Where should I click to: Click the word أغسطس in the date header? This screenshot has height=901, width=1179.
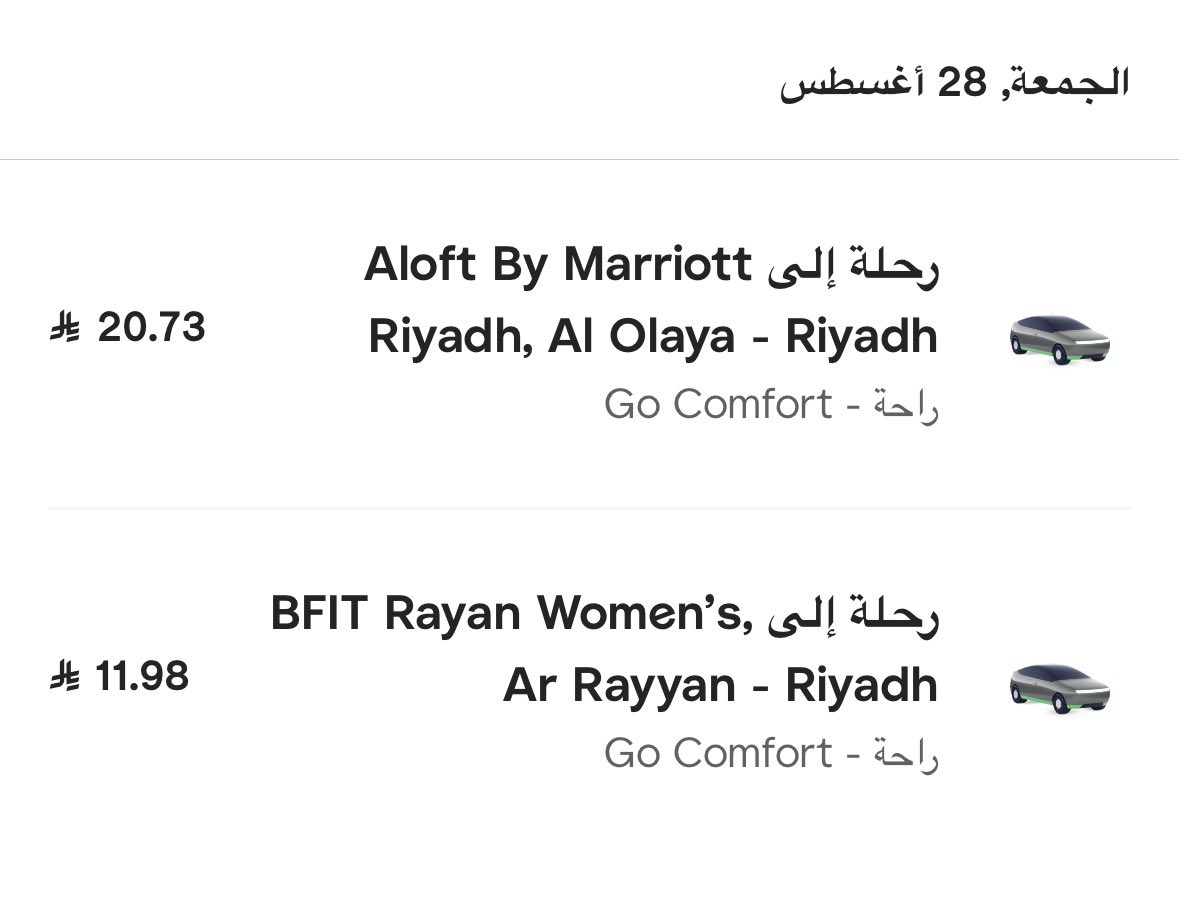point(852,83)
